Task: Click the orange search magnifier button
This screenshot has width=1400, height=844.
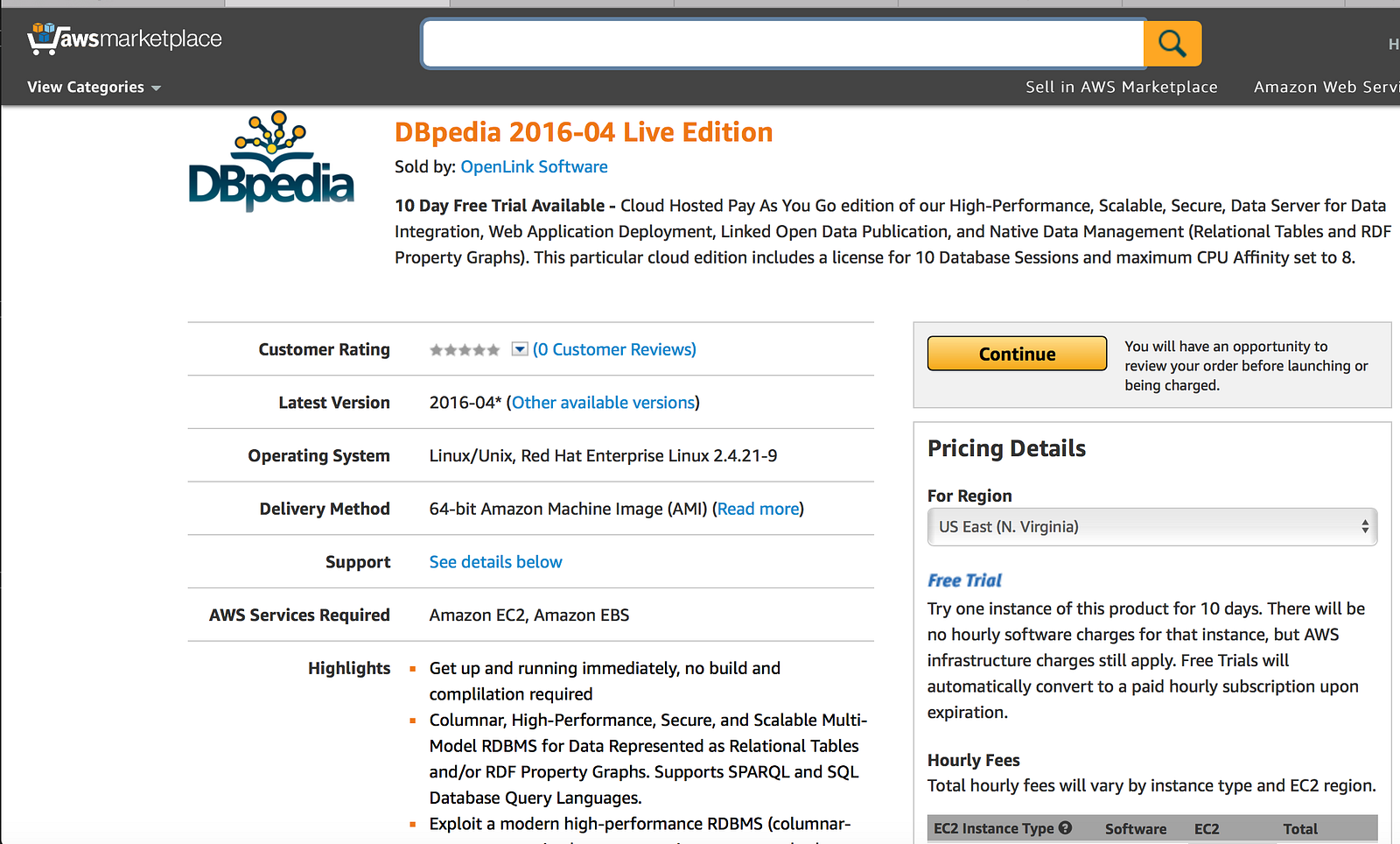Action: tap(1172, 43)
